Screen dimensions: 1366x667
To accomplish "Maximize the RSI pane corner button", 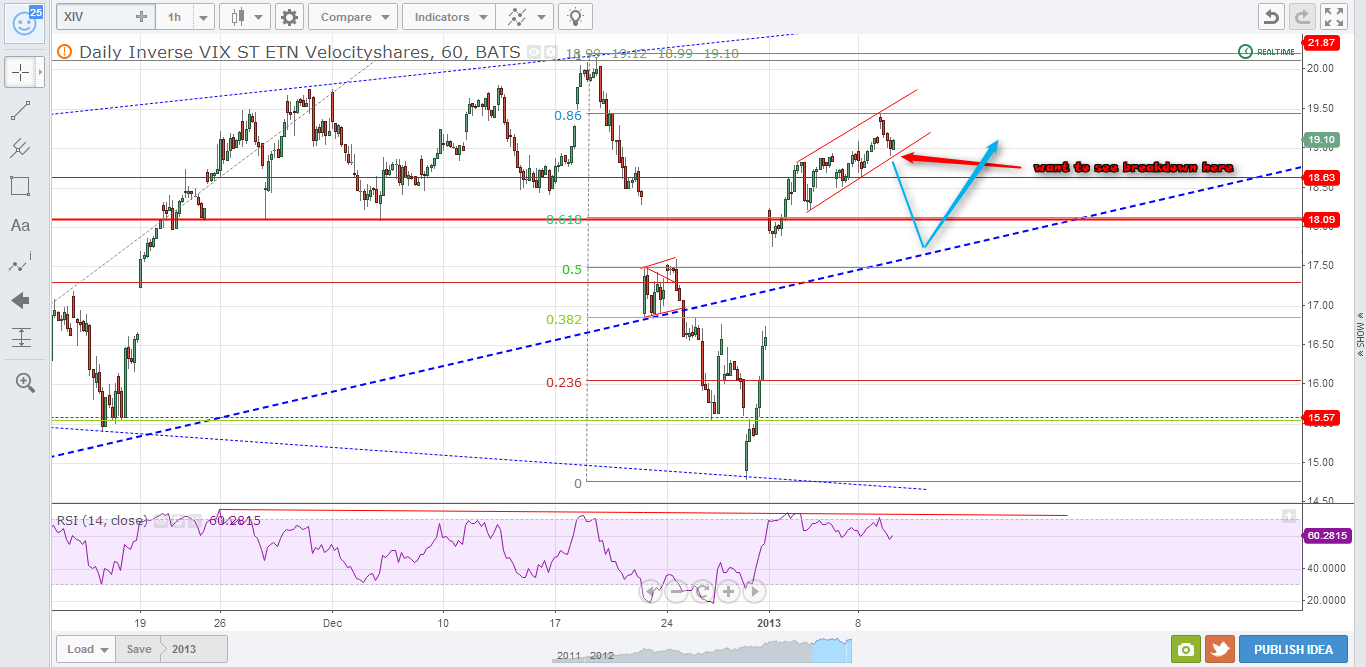I will (x=1289, y=516).
